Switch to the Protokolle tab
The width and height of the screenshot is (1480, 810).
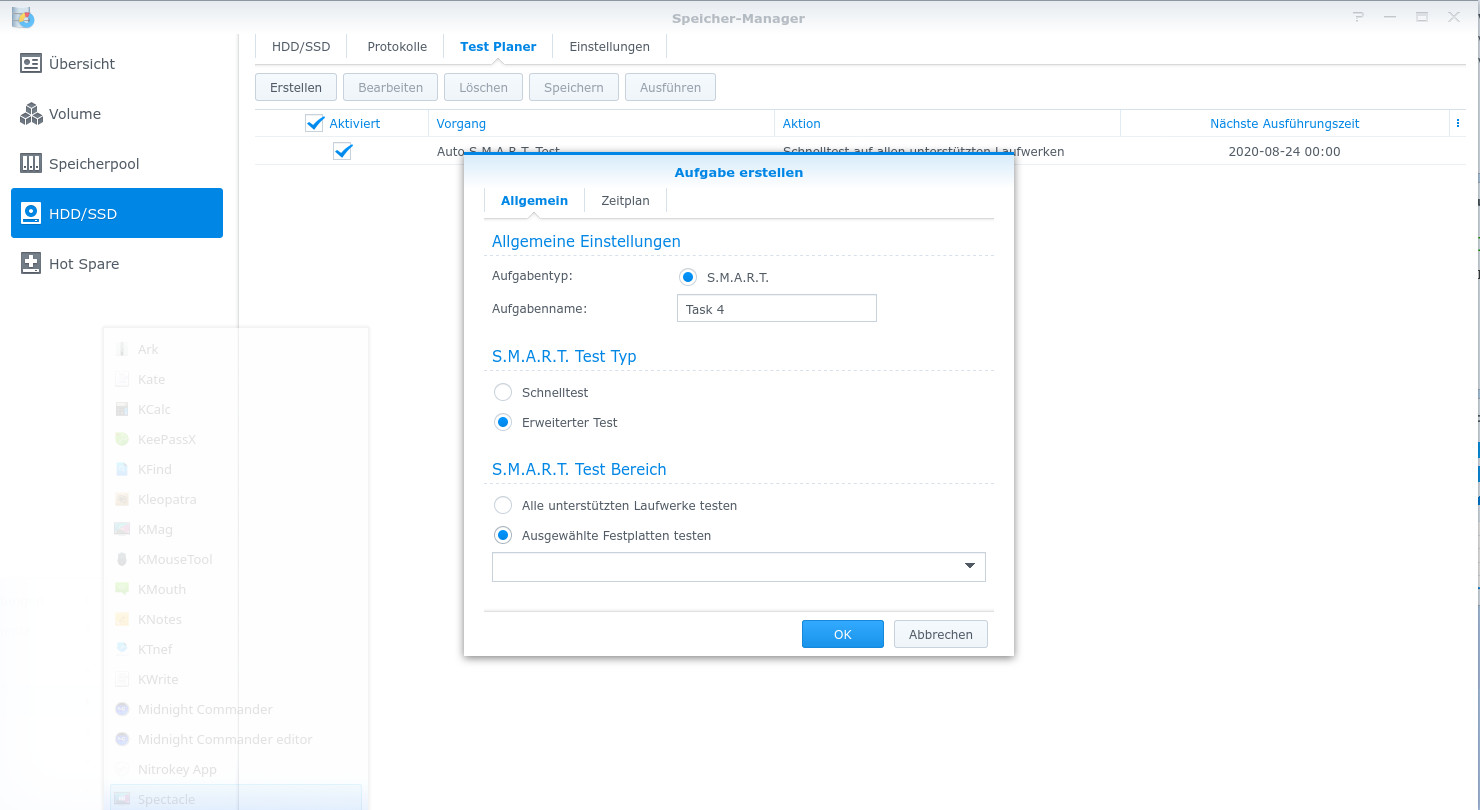397,47
